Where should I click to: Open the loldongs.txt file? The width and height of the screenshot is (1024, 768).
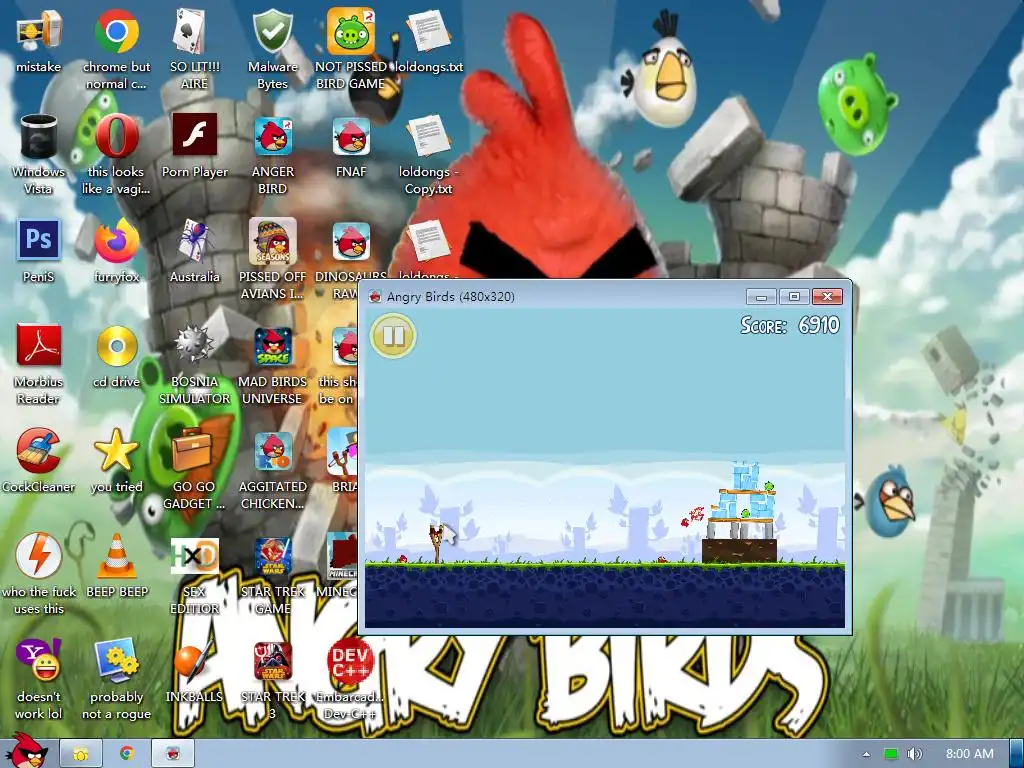(428, 31)
